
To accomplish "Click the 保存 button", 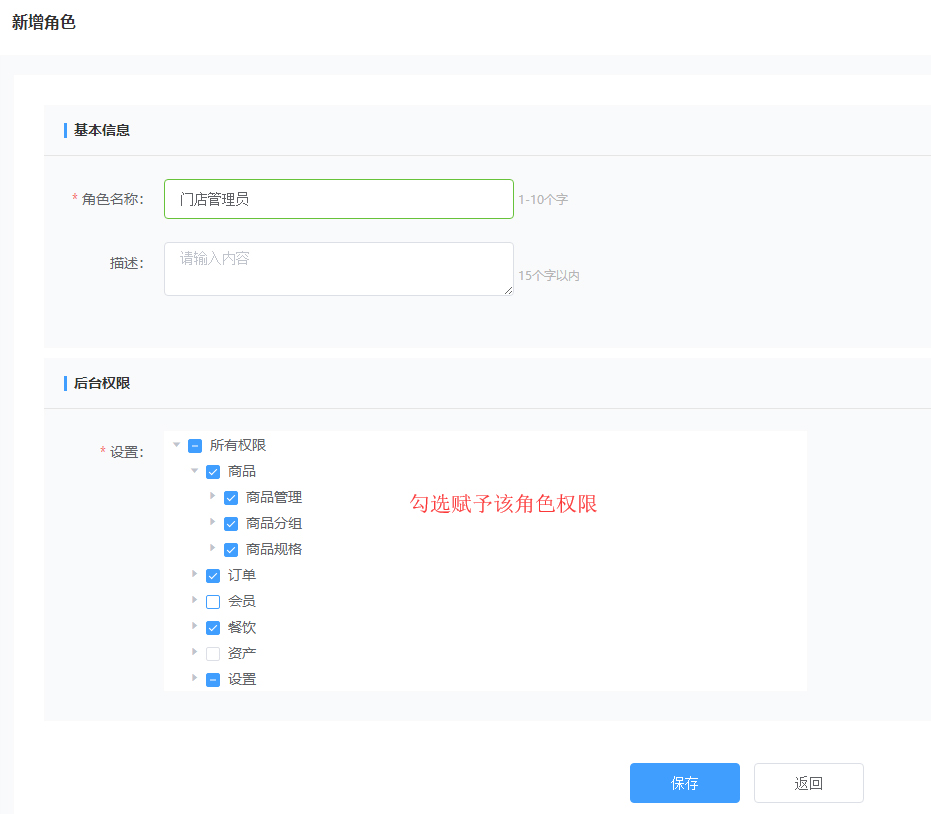I will 685,783.
